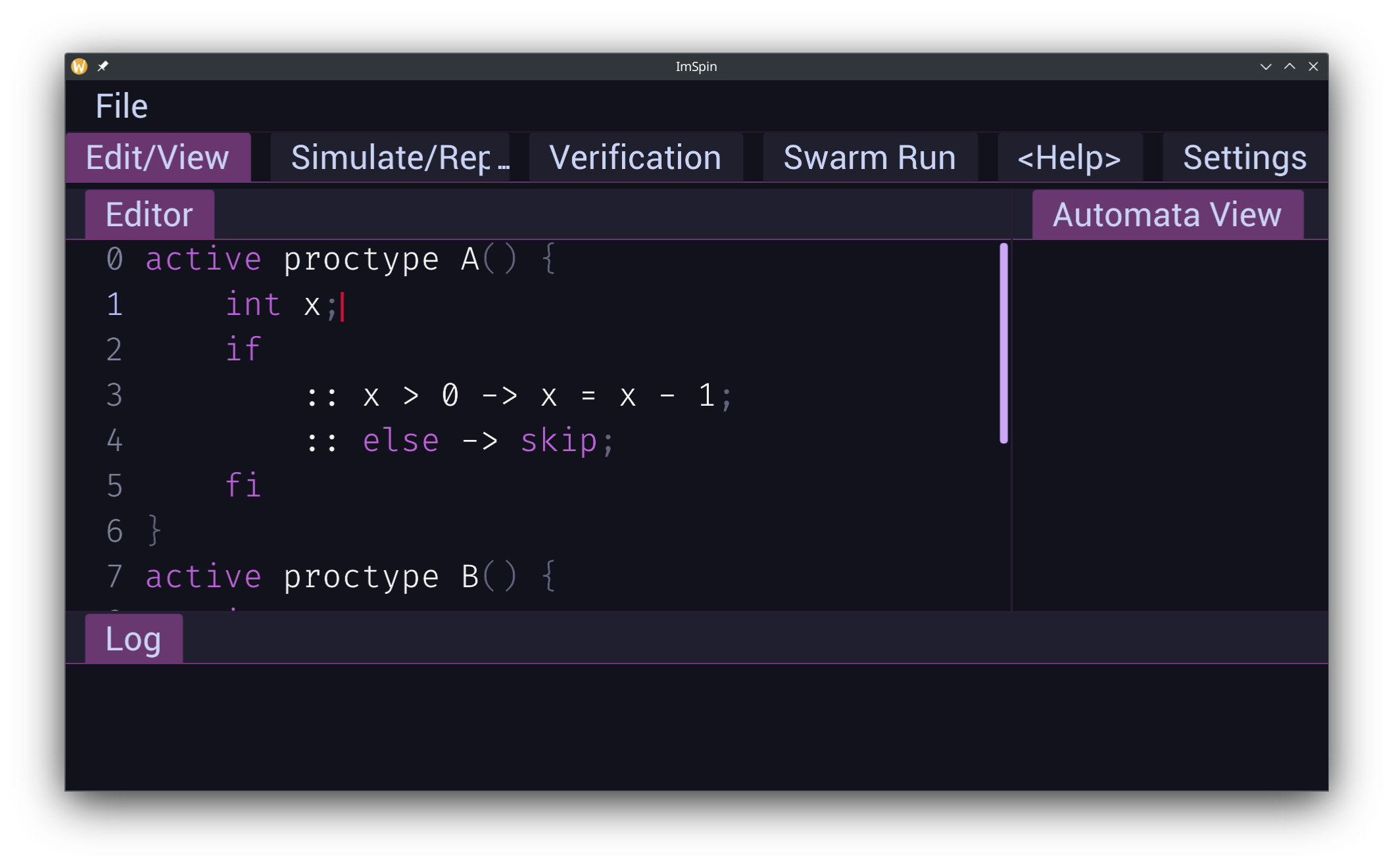Minimize window with down-chevron icon

(x=1265, y=66)
